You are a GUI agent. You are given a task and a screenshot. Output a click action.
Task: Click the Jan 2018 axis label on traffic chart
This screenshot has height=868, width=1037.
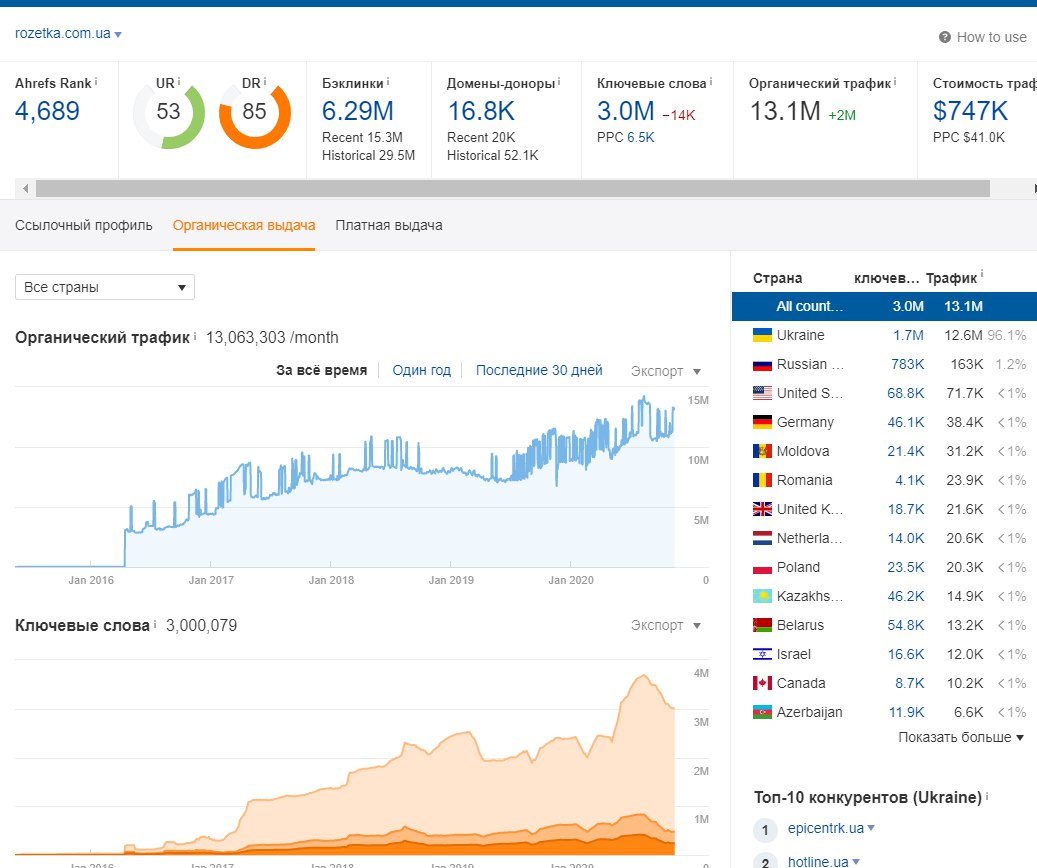331,580
